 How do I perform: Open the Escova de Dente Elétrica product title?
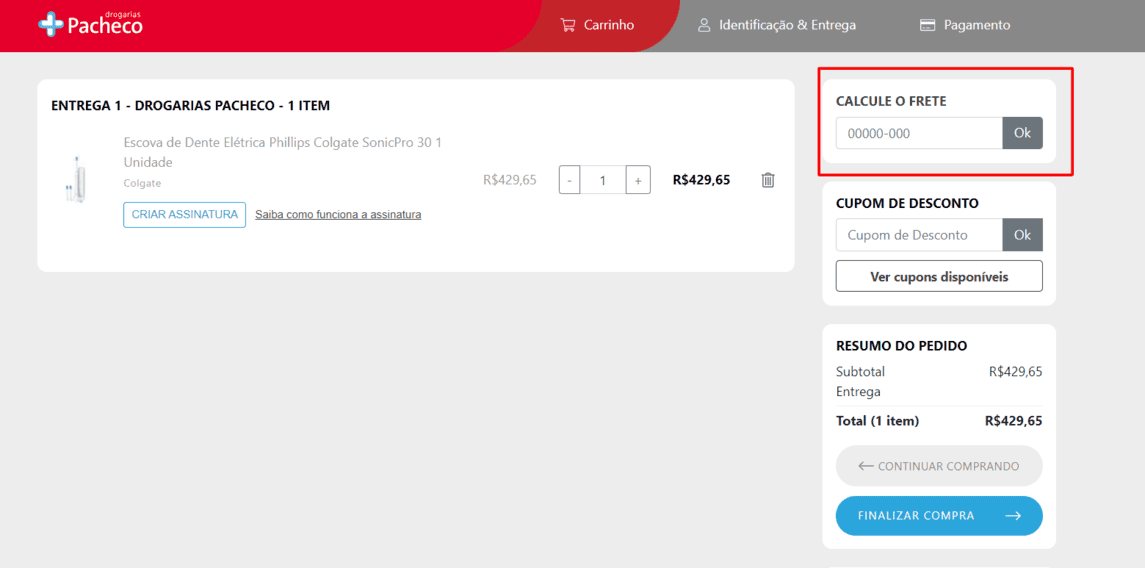(x=282, y=152)
